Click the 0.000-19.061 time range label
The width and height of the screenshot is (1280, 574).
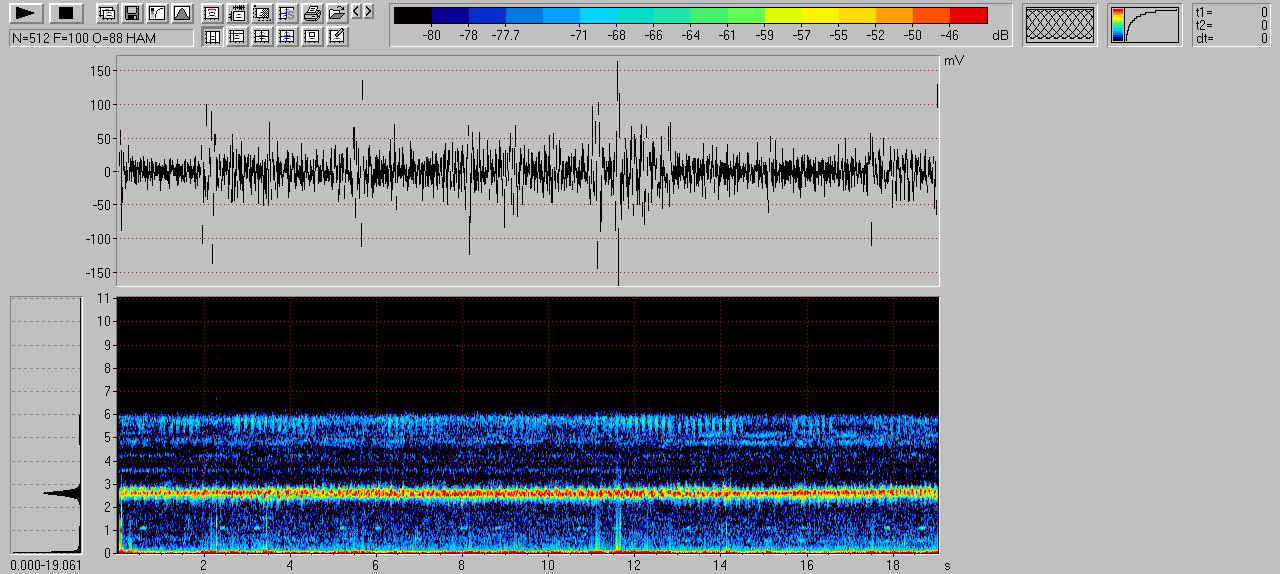(46, 565)
